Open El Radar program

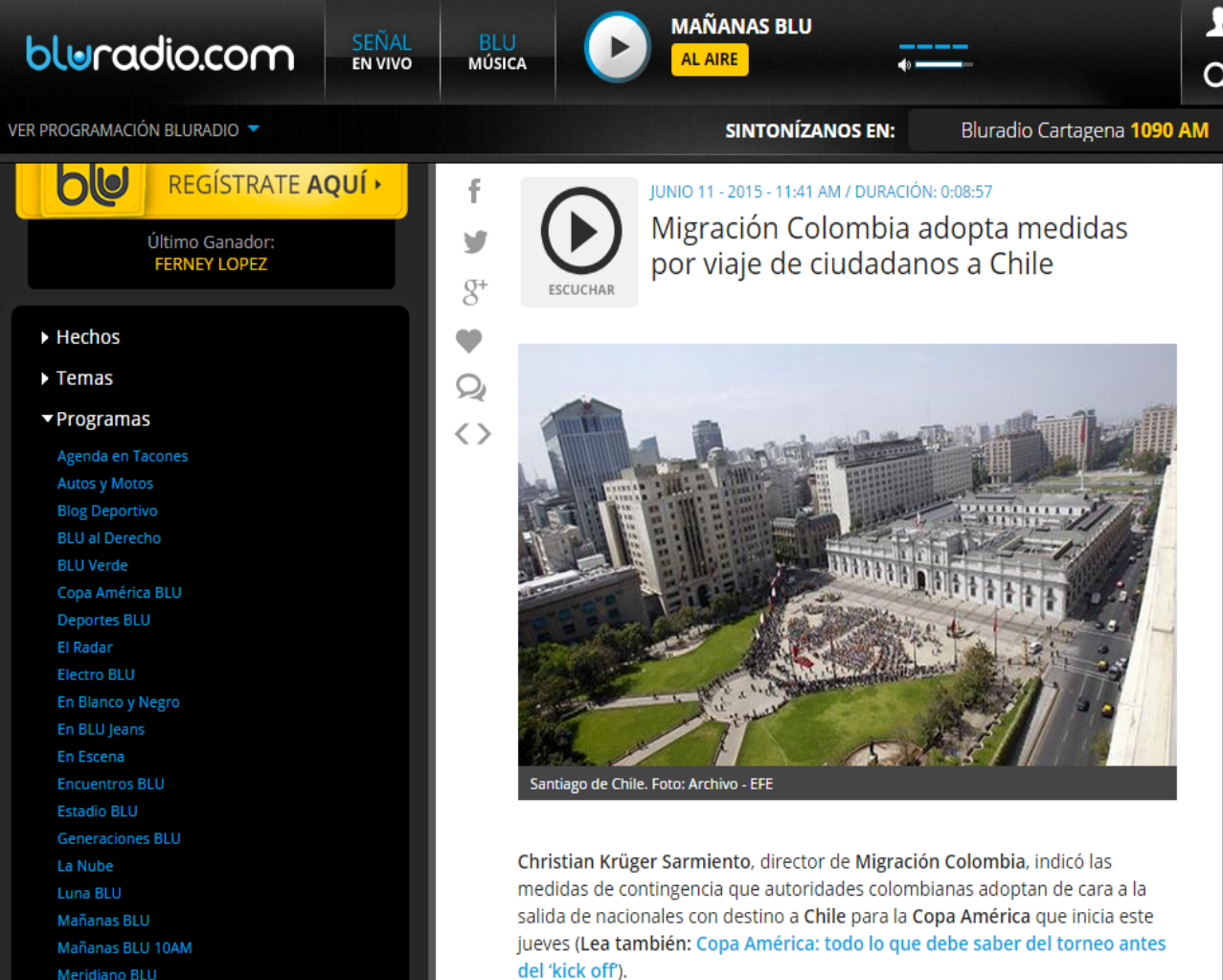[x=85, y=648]
